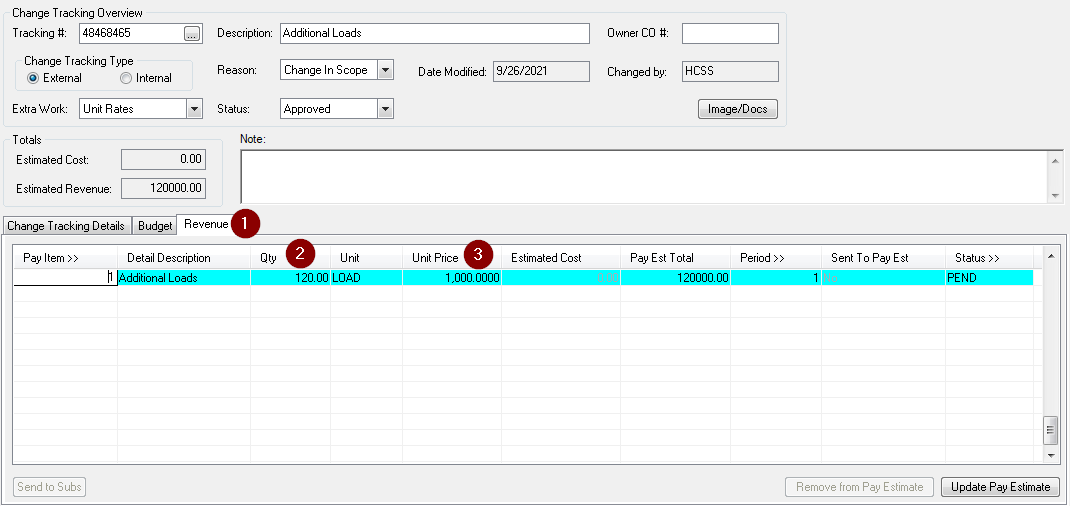Switch to the Change Tracking Details tab
This screenshot has width=1070, height=506.
(x=66, y=226)
